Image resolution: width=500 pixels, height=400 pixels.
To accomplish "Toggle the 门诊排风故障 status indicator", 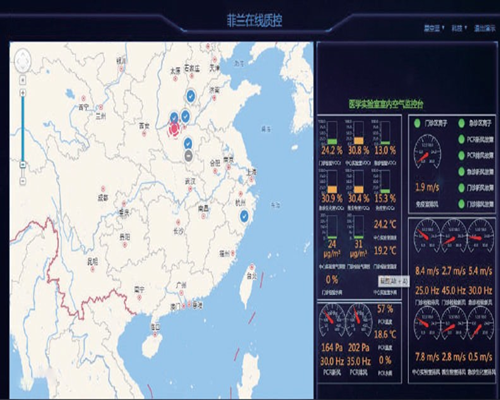I will (x=461, y=204).
